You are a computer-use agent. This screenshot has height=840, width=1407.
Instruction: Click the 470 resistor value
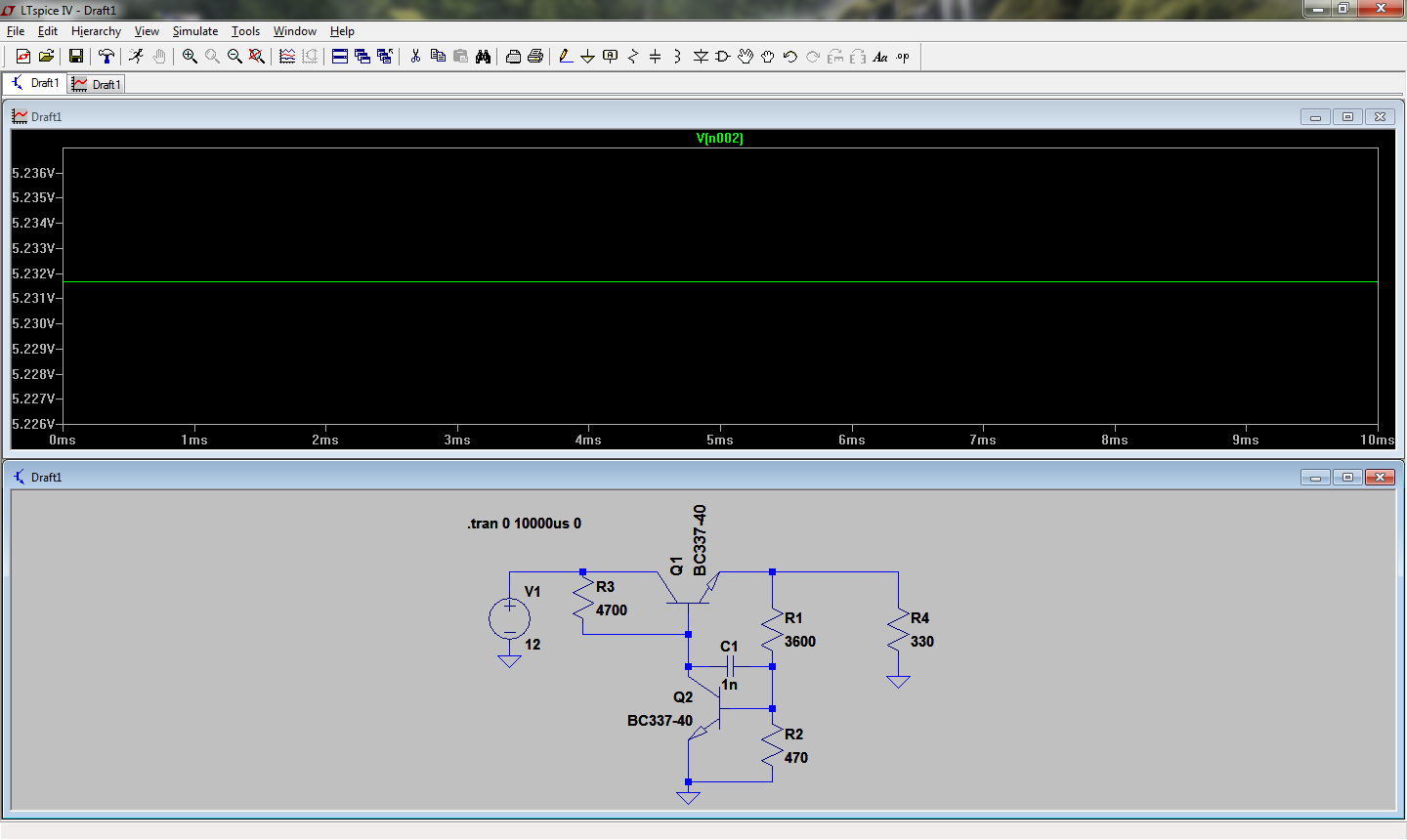[796, 758]
